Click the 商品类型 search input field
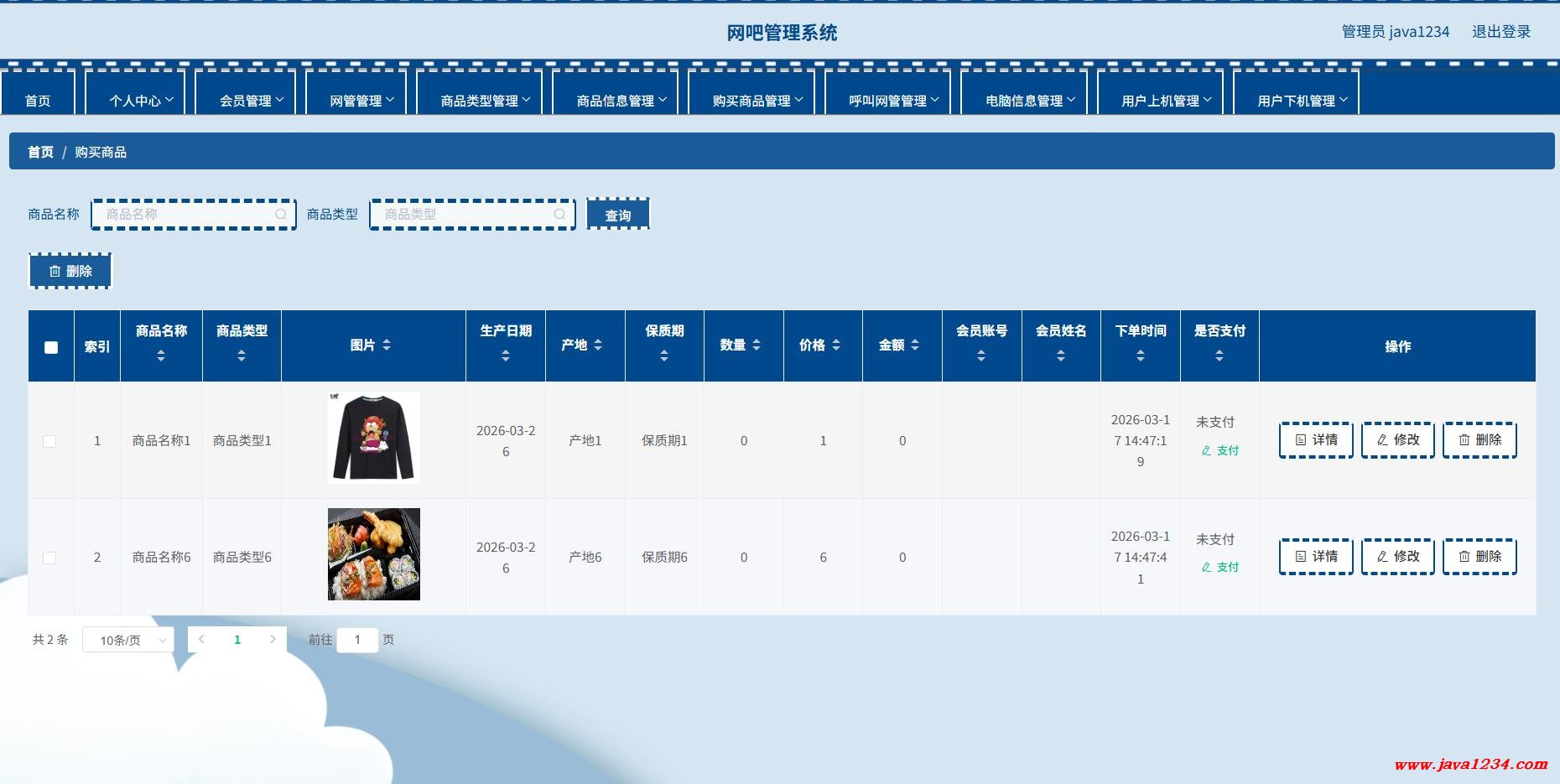The image size is (1560, 784). pos(465,215)
